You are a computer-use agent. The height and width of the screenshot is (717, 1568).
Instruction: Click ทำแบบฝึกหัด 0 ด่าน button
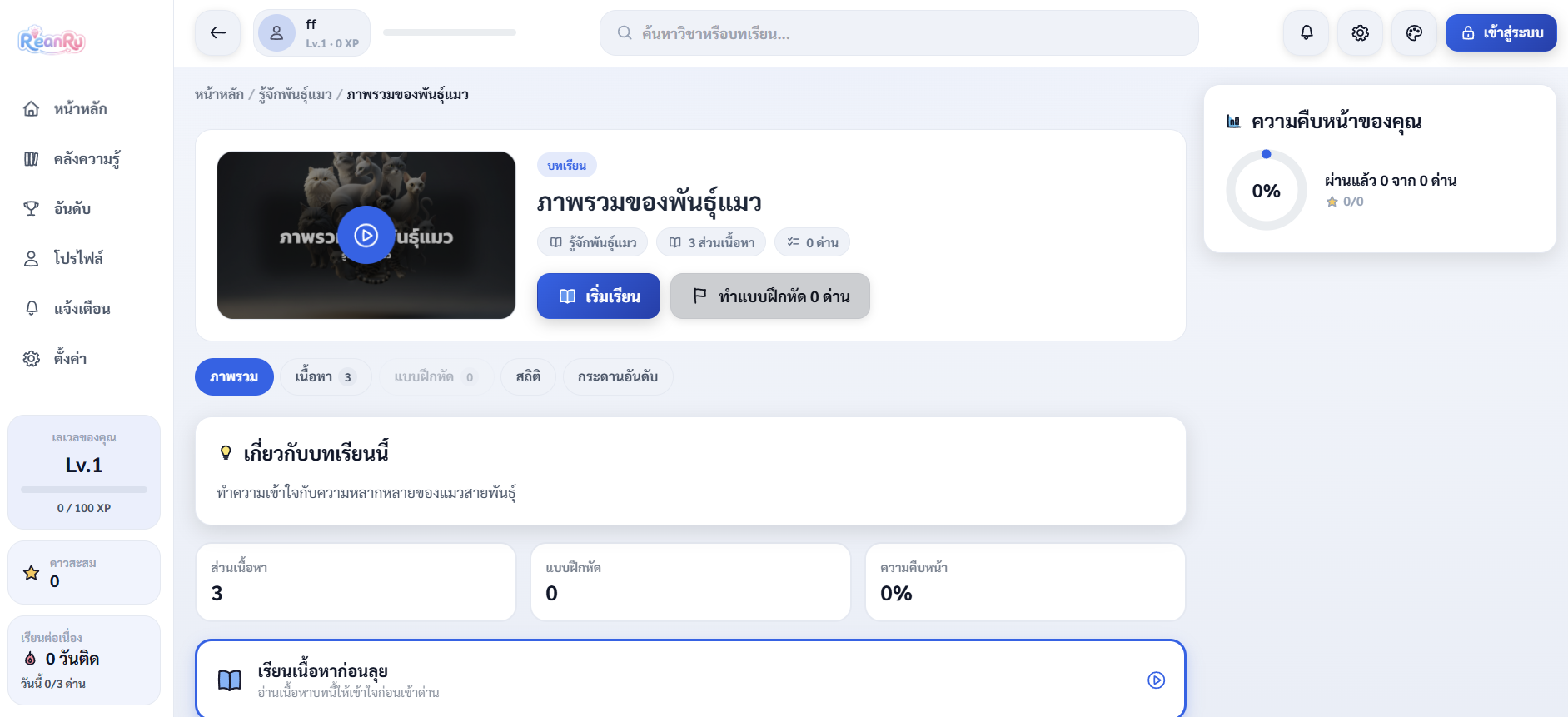[770, 296]
